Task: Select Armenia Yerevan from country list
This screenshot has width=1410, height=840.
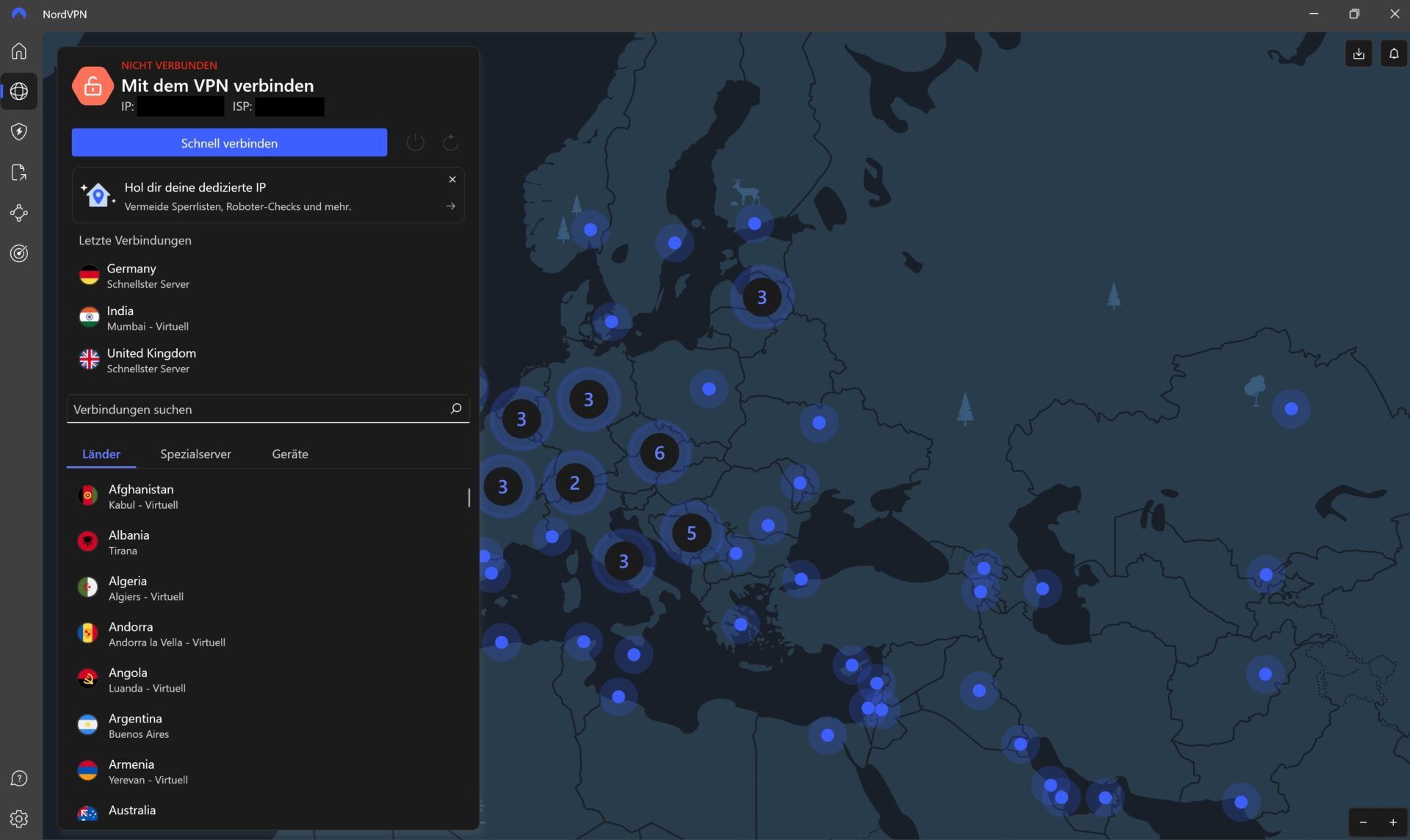Action: pos(268,771)
